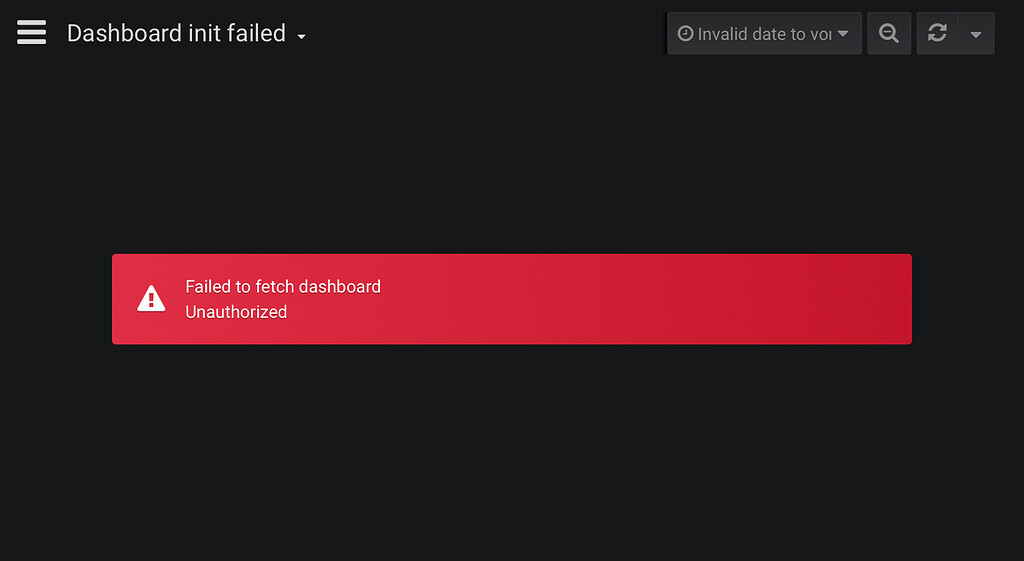The height and width of the screenshot is (561, 1024).
Task: Open the Invalid date time range text
Action: [x=764, y=34]
